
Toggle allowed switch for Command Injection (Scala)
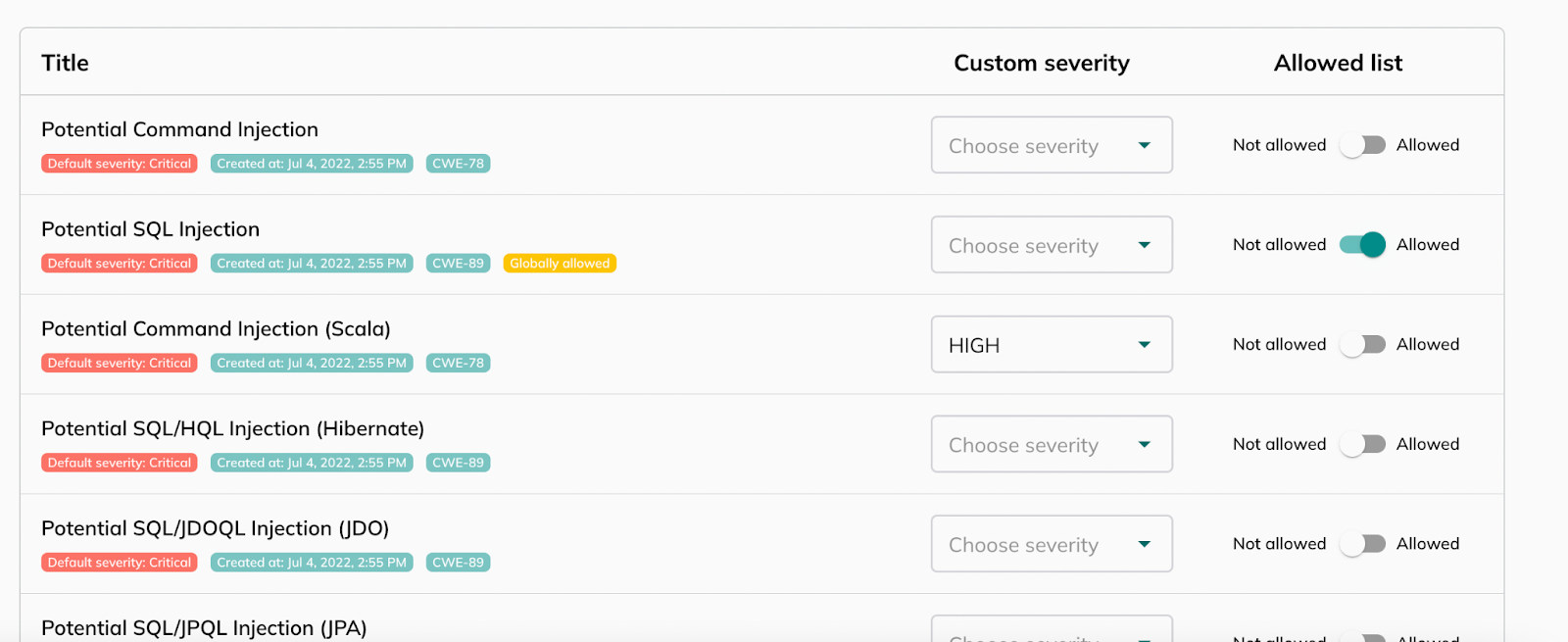[x=1361, y=345]
